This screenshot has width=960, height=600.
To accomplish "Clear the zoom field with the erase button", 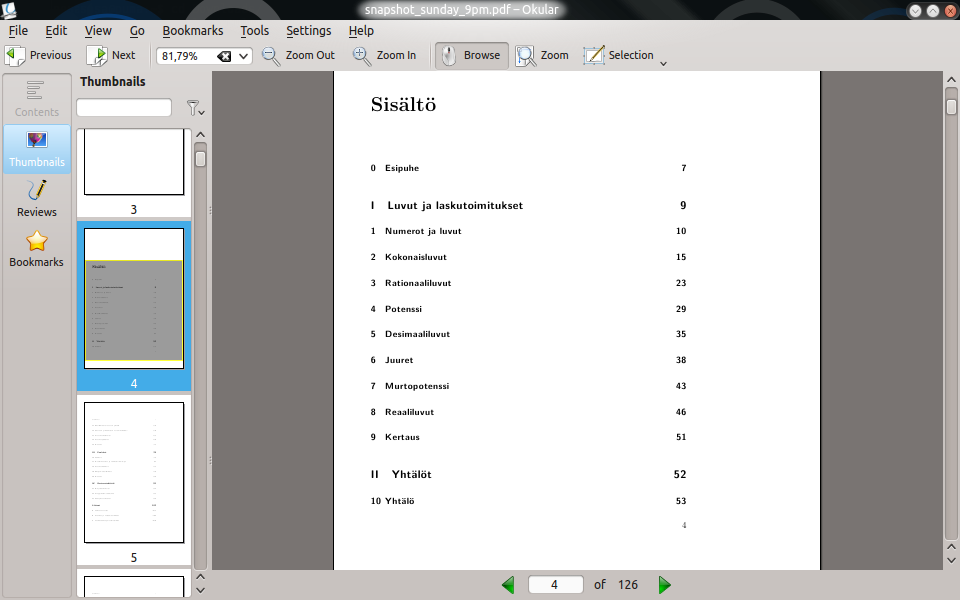I will tap(224, 56).
